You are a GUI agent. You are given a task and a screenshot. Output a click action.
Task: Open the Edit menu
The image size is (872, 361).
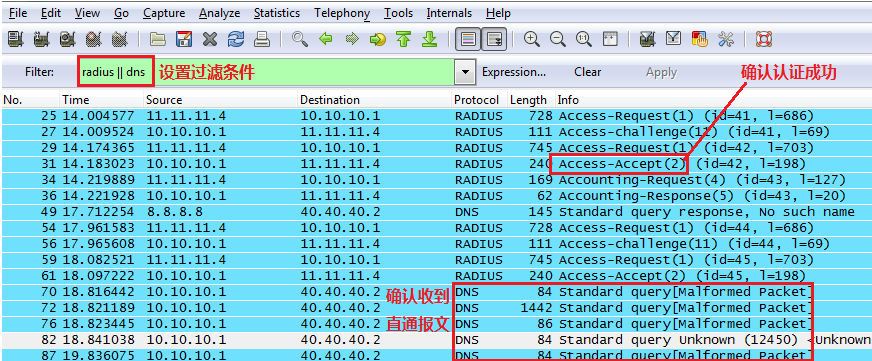[x=51, y=13]
